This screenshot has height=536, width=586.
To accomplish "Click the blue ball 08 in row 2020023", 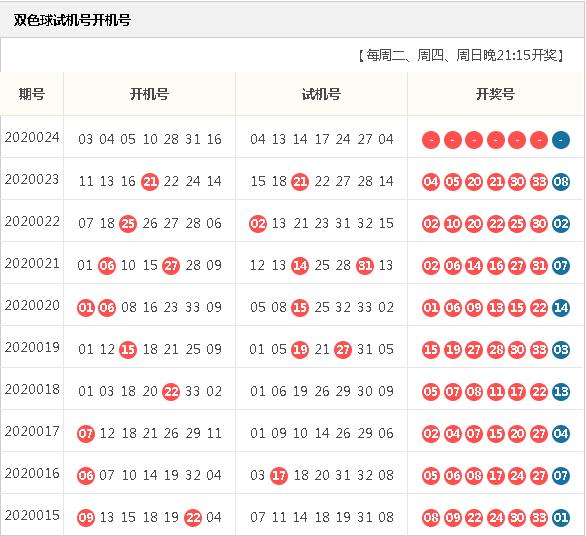I will pyautogui.click(x=561, y=182).
